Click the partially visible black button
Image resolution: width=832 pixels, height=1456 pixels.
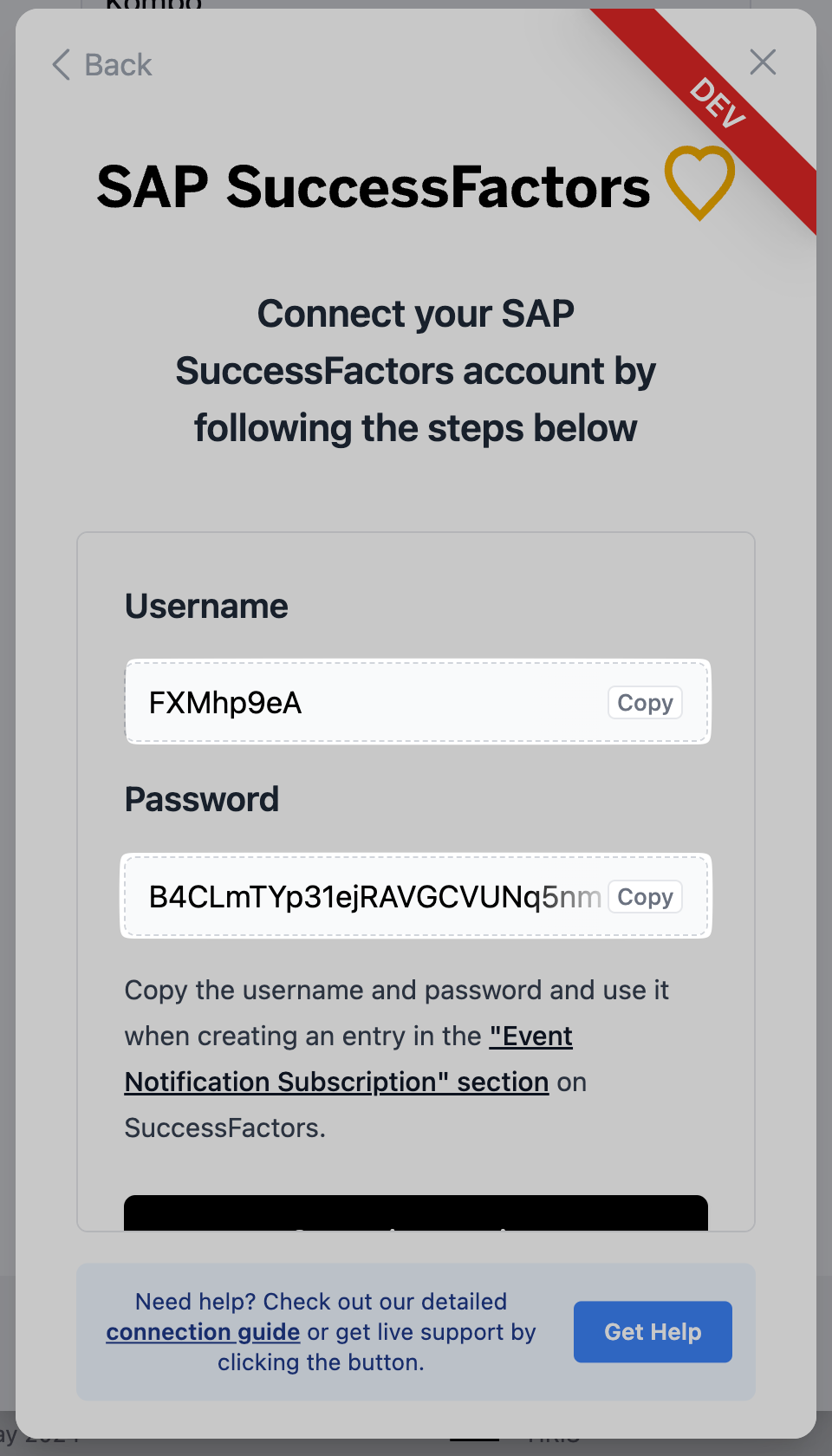pyautogui.click(x=416, y=1213)
